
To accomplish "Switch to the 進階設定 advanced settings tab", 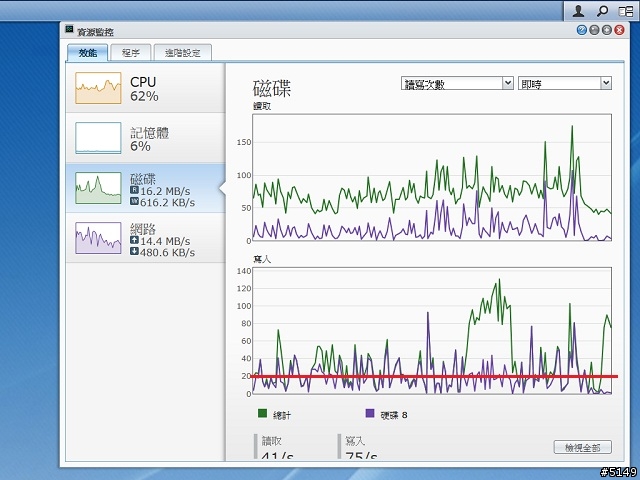I will (x=182, y=53).
